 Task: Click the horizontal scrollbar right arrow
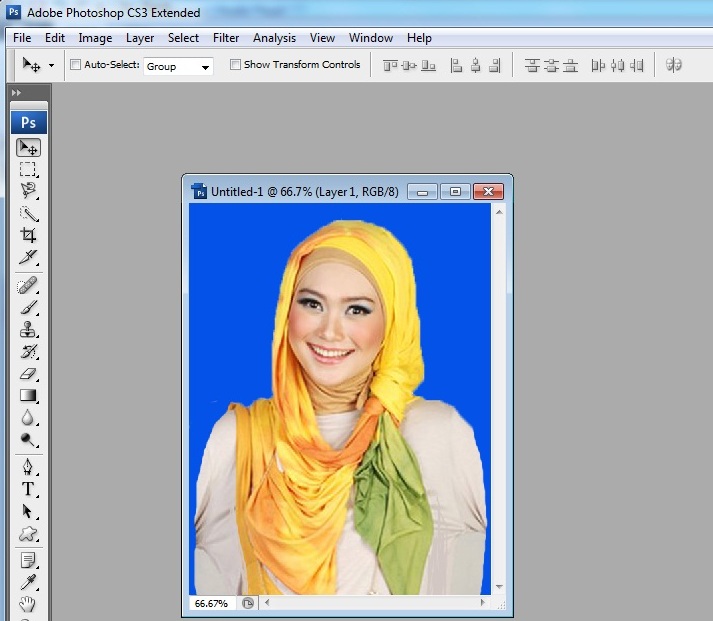tap(482, 603)
